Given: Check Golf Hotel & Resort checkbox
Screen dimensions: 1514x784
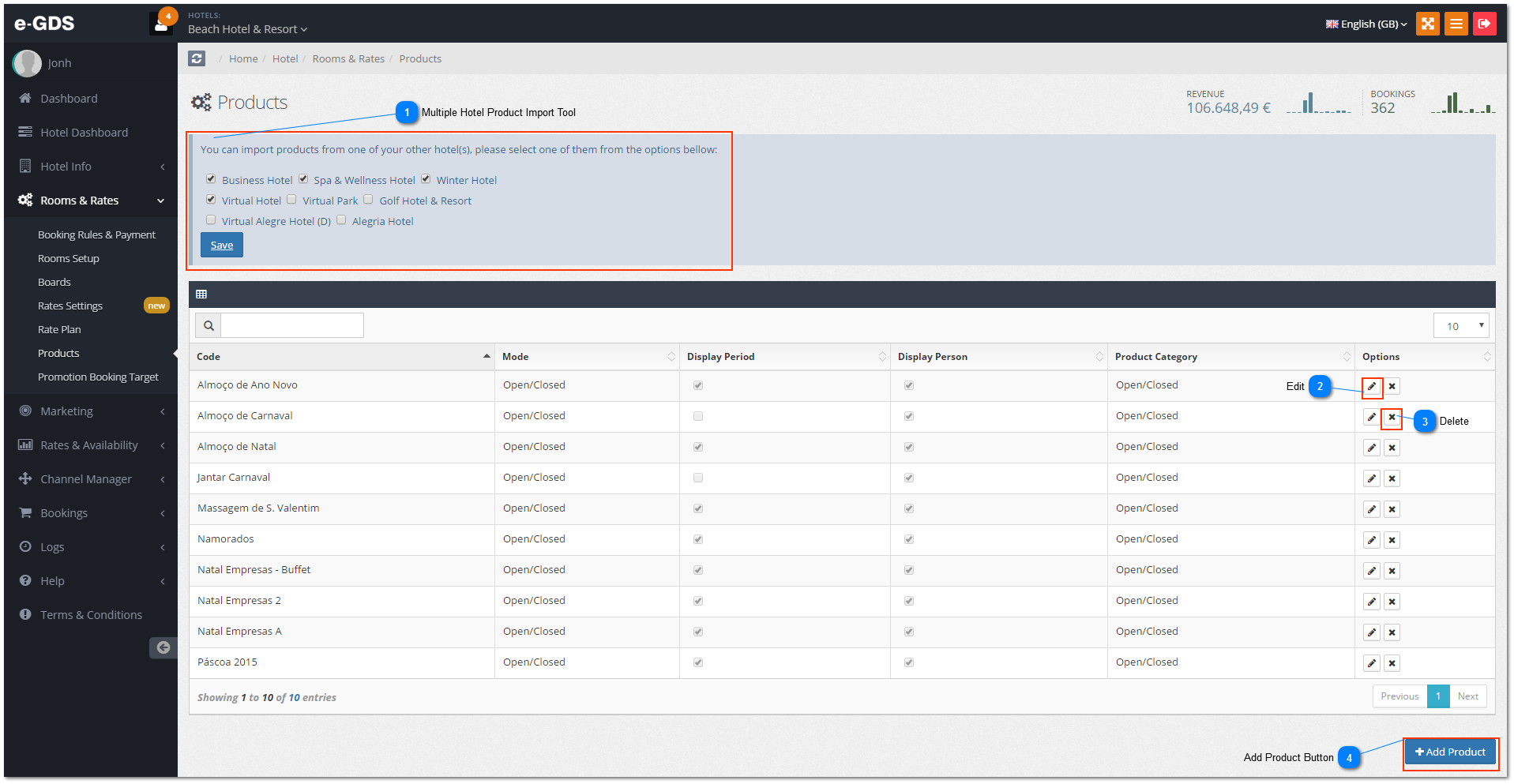Looking at the screenshot, I should tap(368, 200).
